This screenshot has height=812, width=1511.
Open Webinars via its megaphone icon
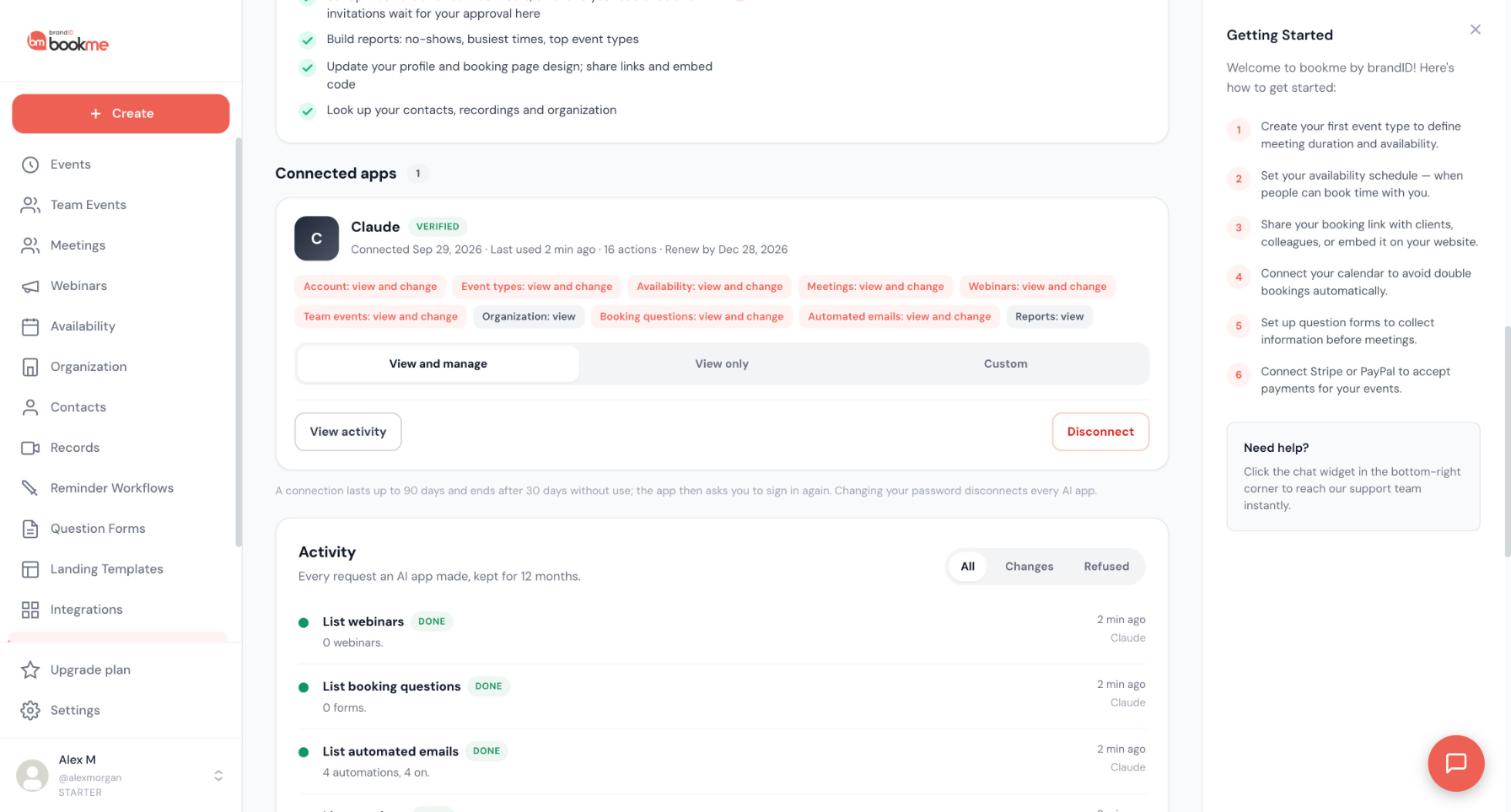[30, 286]
